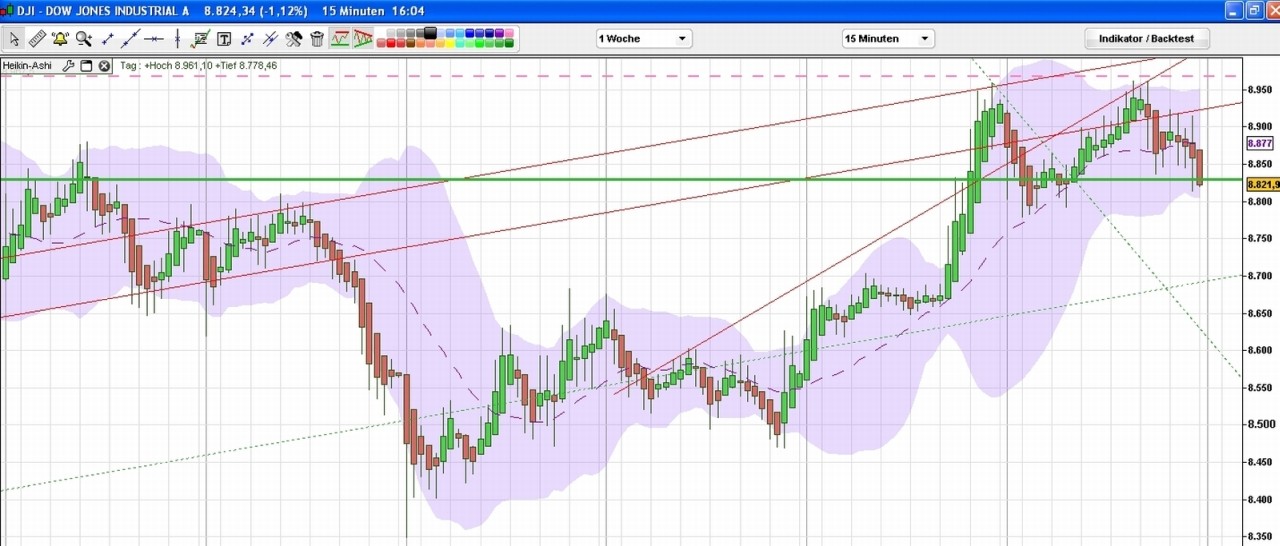Pick the short trend line tool
The height and width of the screenshot is (546, 1280).
tap(107, 39)
